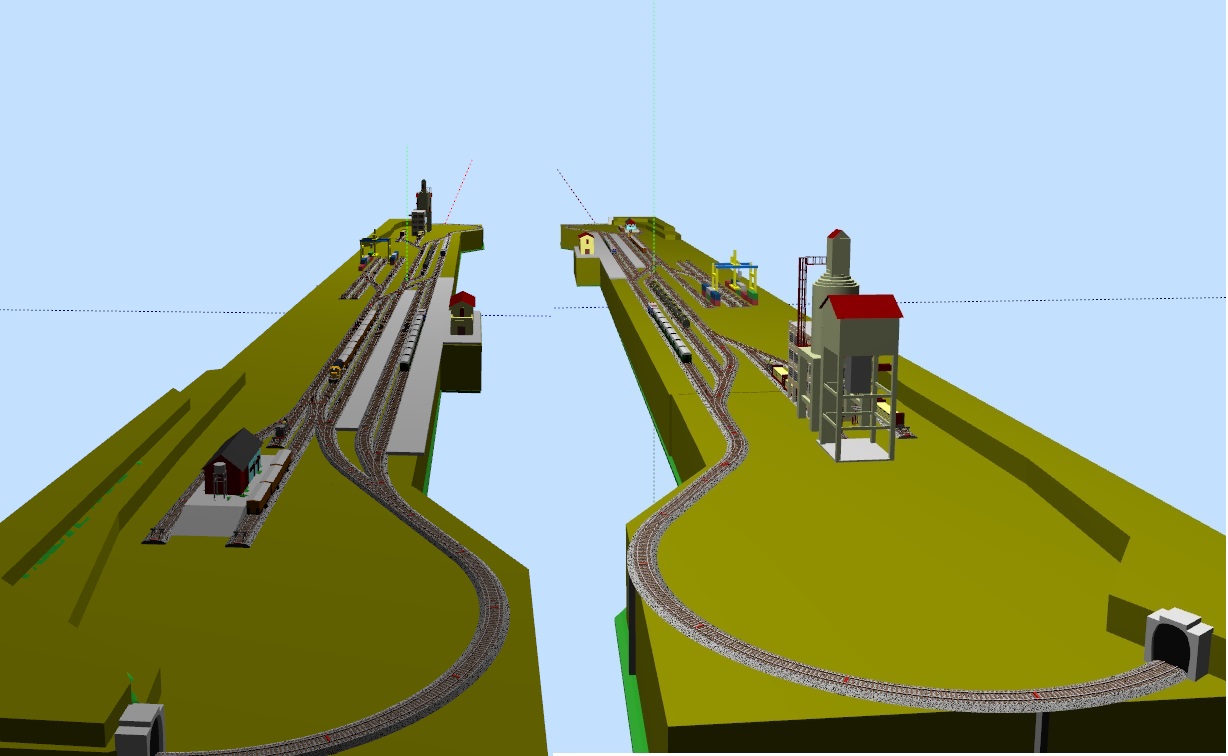This screenshot has width=1228, height=756.
Task: Select the grey tunnel portal at bottom left
Action: coord(139,729)
